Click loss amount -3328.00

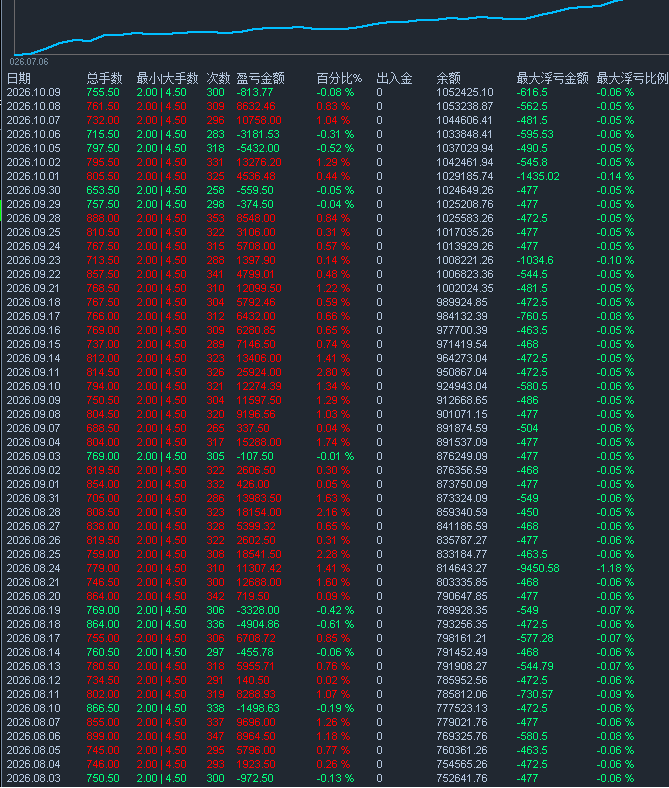pos(258,610)
